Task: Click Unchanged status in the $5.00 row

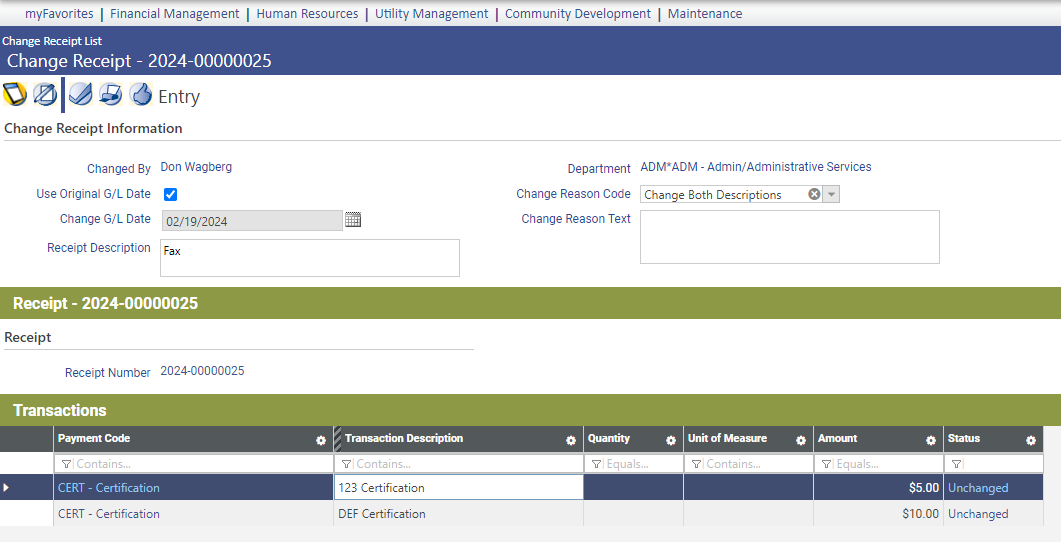Action: [978, 488]
